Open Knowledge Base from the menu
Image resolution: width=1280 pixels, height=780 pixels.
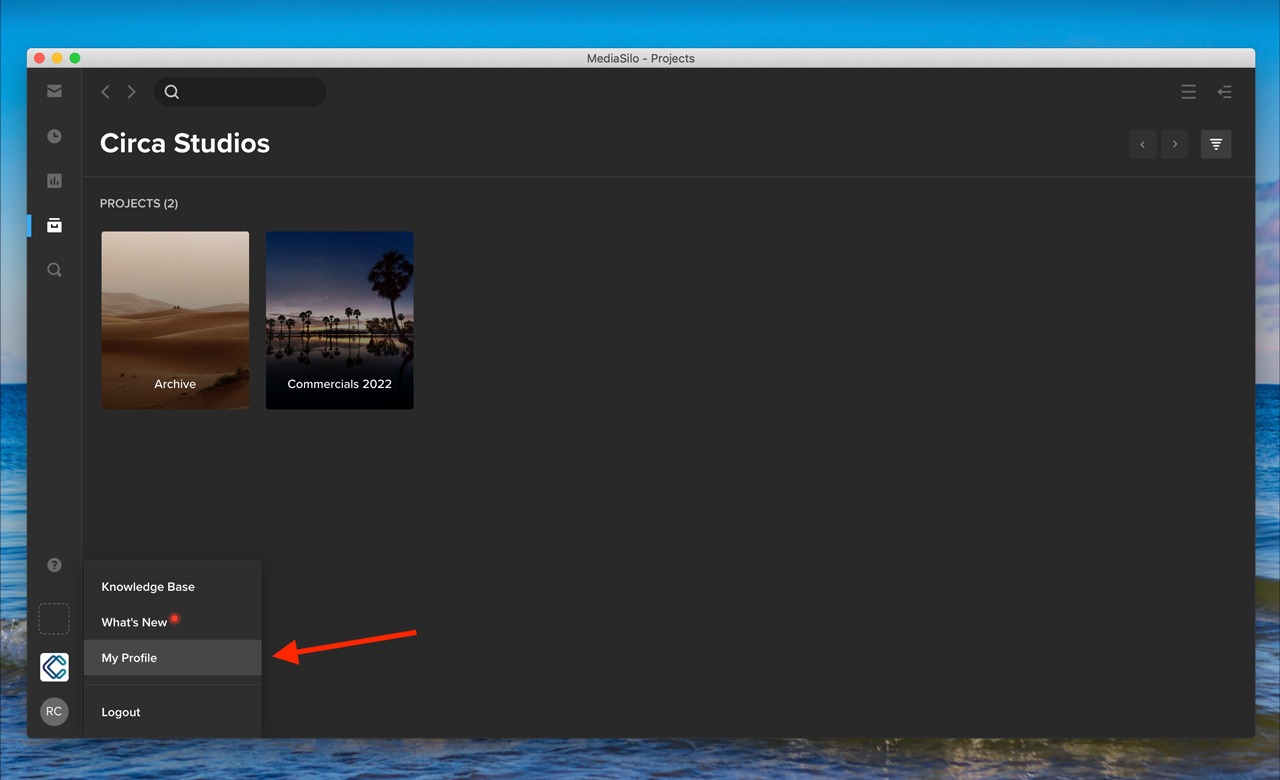(173, 587)
